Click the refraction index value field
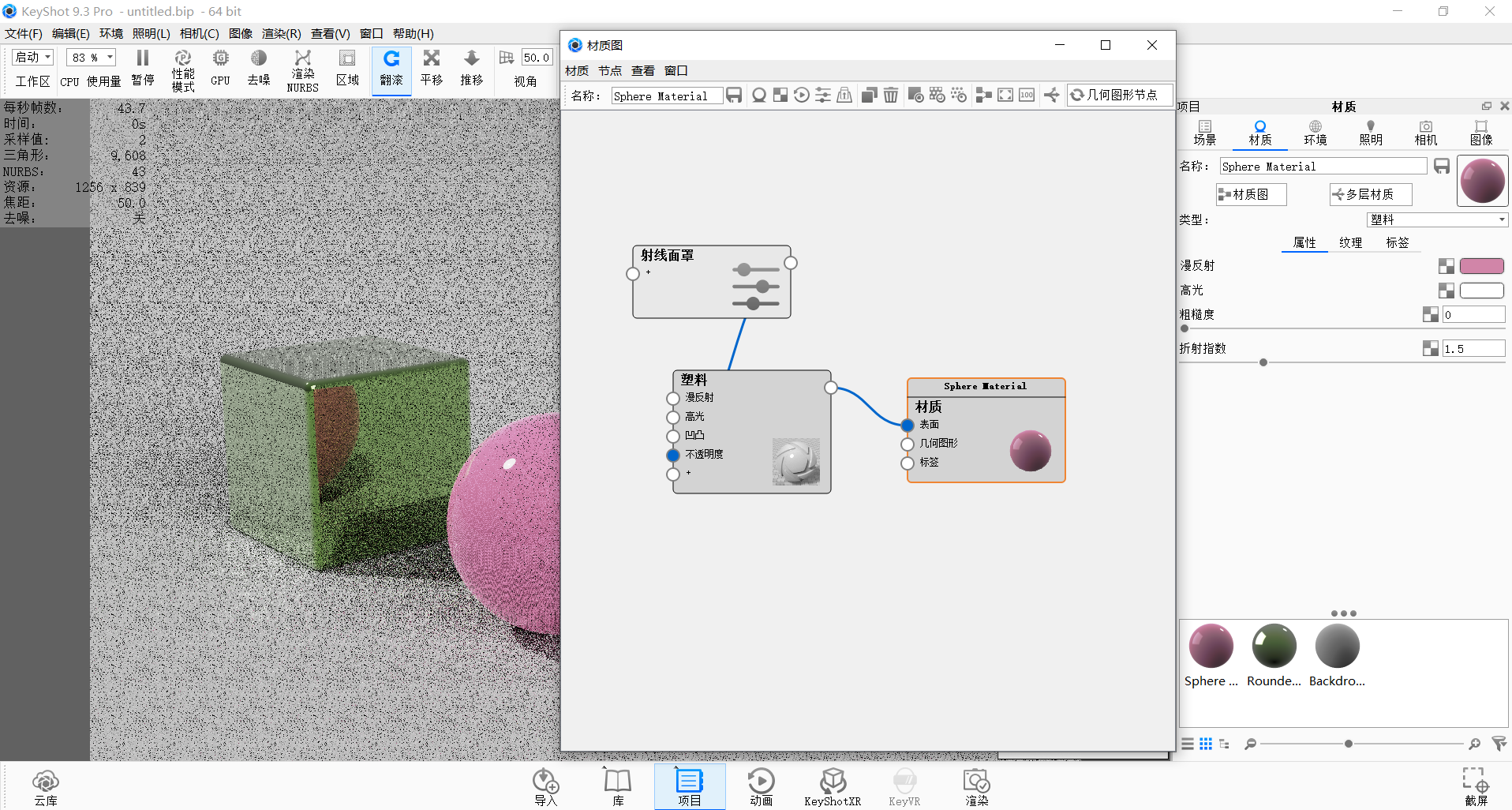The height and width of the screenshot is (810, 1512). point(1473,348)
